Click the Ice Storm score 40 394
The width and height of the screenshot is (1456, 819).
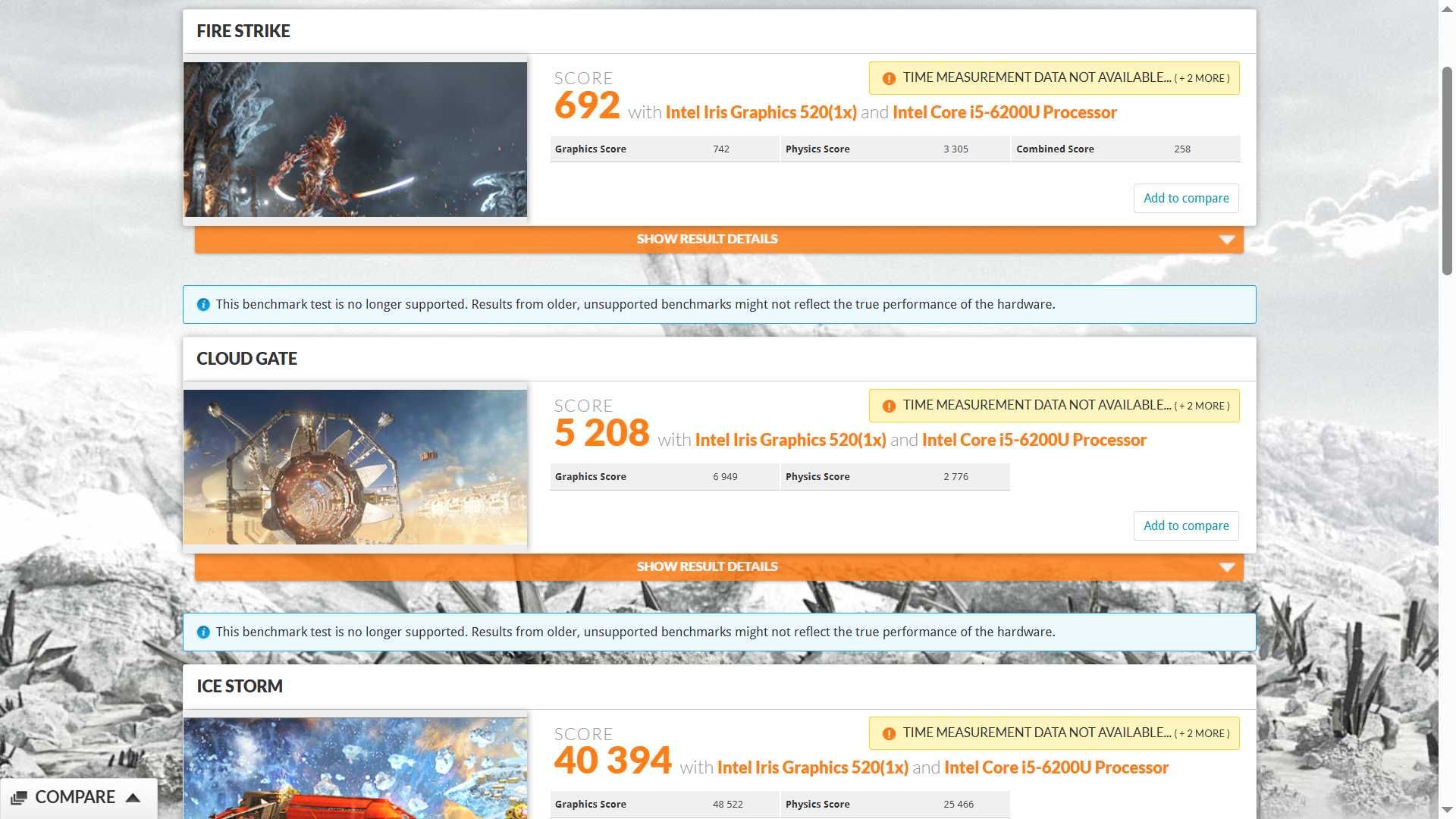(613, 760)
